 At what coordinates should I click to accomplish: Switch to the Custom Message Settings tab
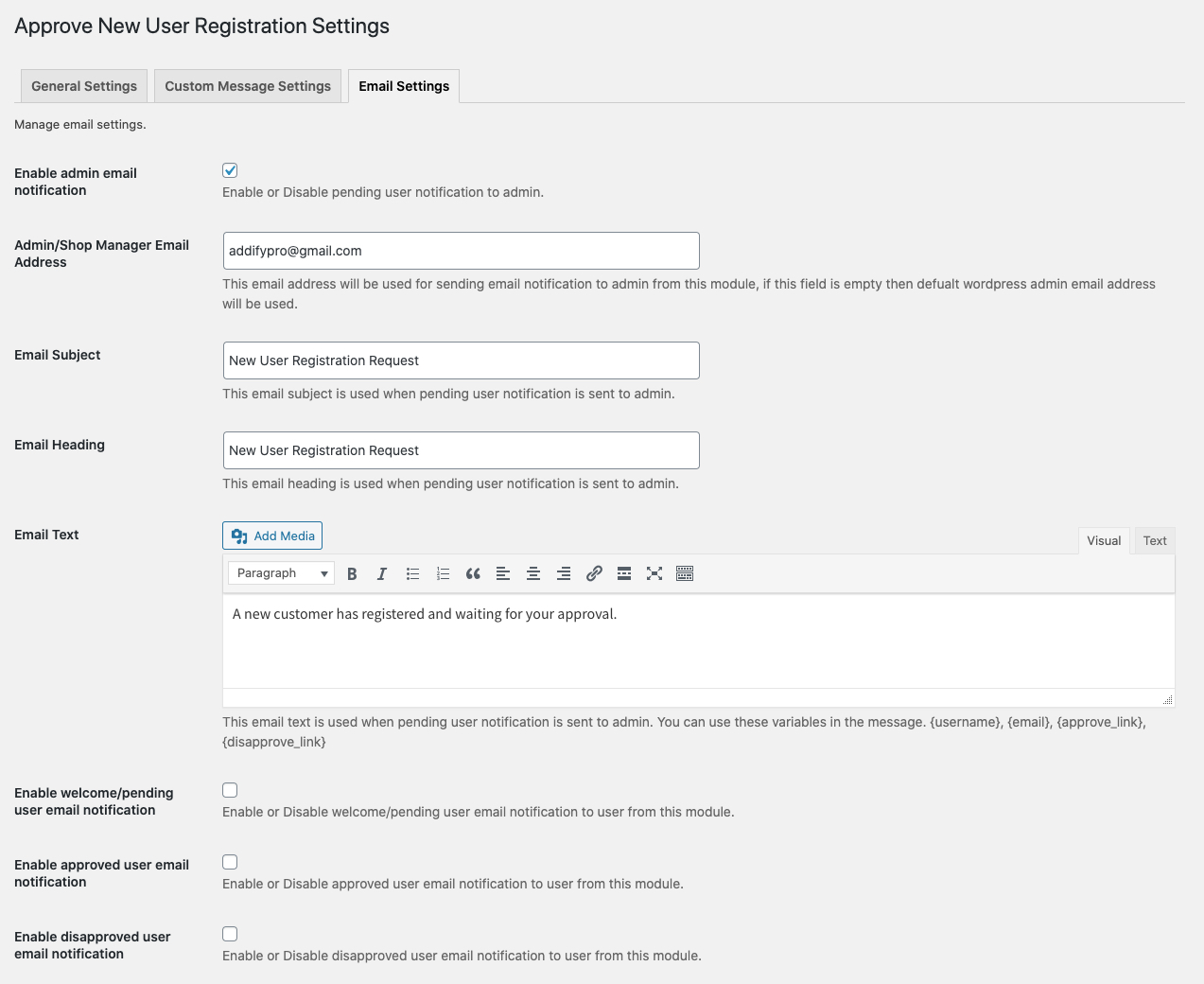coord(247,86)
